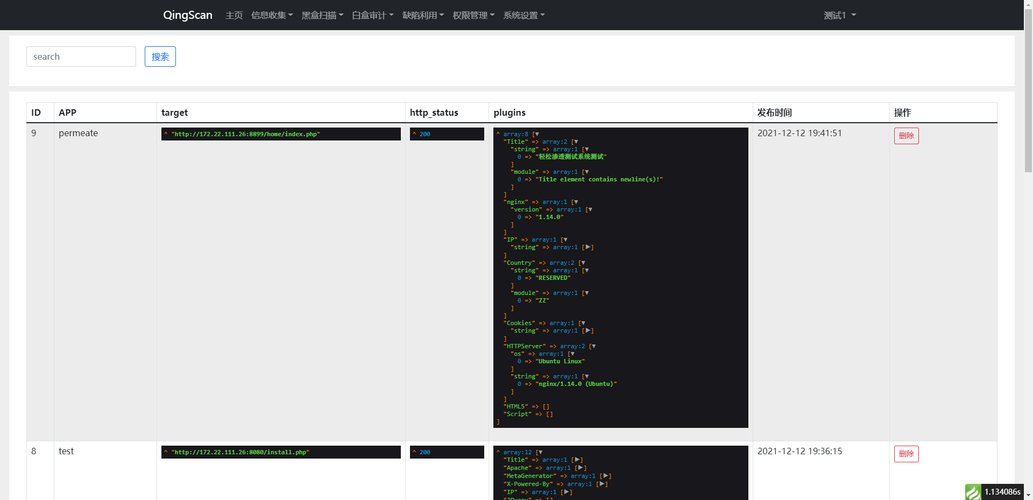
Task: Click the caret before the test row target URL
Action: (x=166, y=453)
